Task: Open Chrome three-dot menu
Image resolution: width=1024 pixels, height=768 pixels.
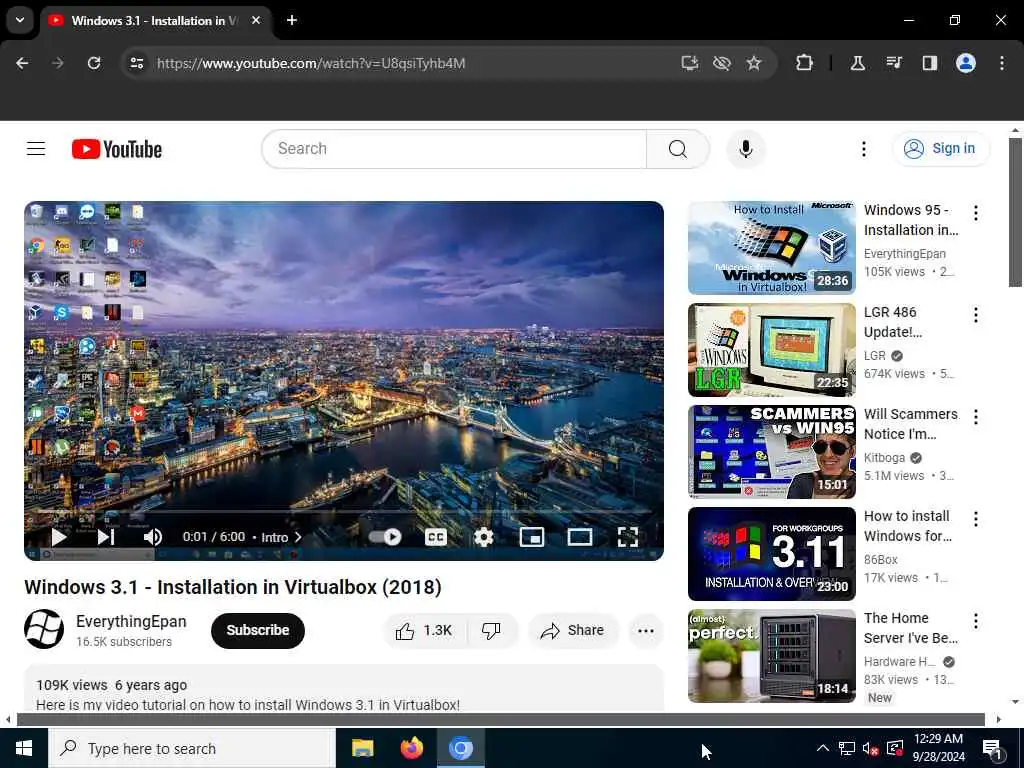Action: pos(1001,63)
